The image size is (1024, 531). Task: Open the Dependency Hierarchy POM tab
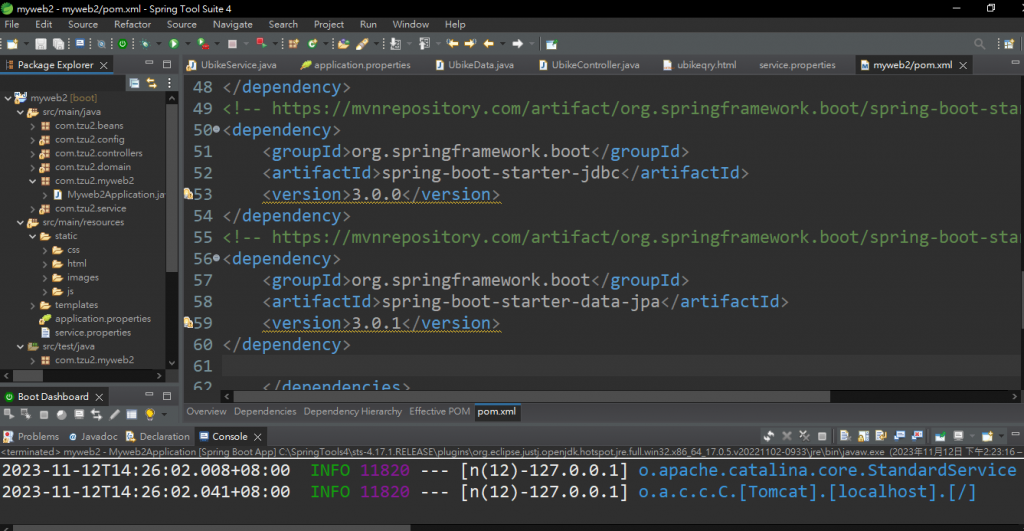(x=353, y=411)
